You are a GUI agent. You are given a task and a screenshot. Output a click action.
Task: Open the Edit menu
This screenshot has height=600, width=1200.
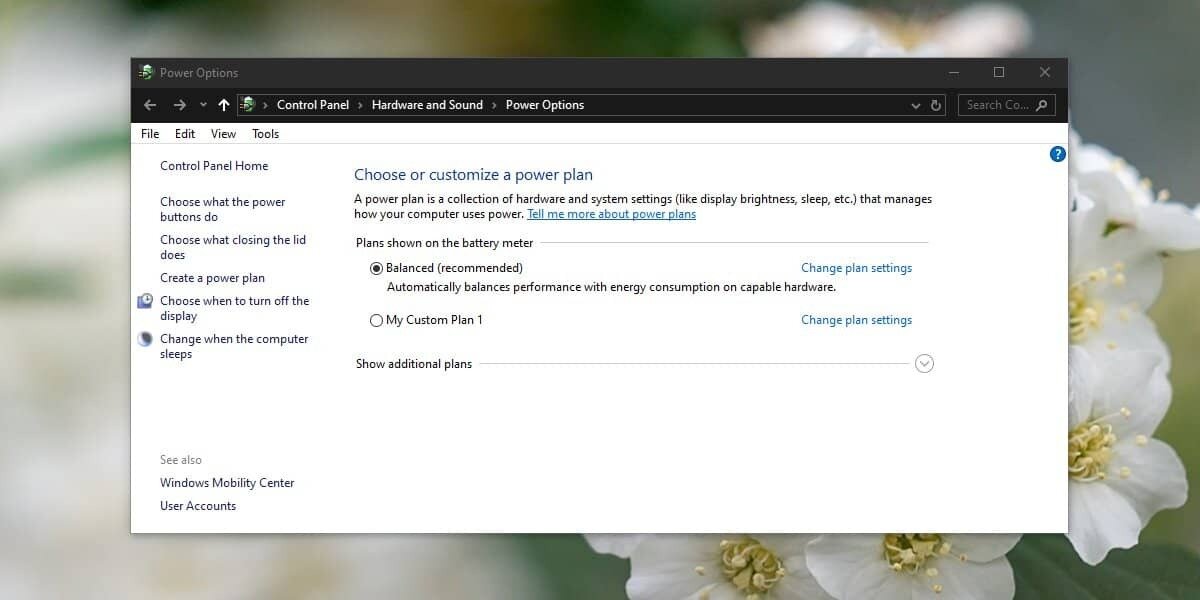185,134
